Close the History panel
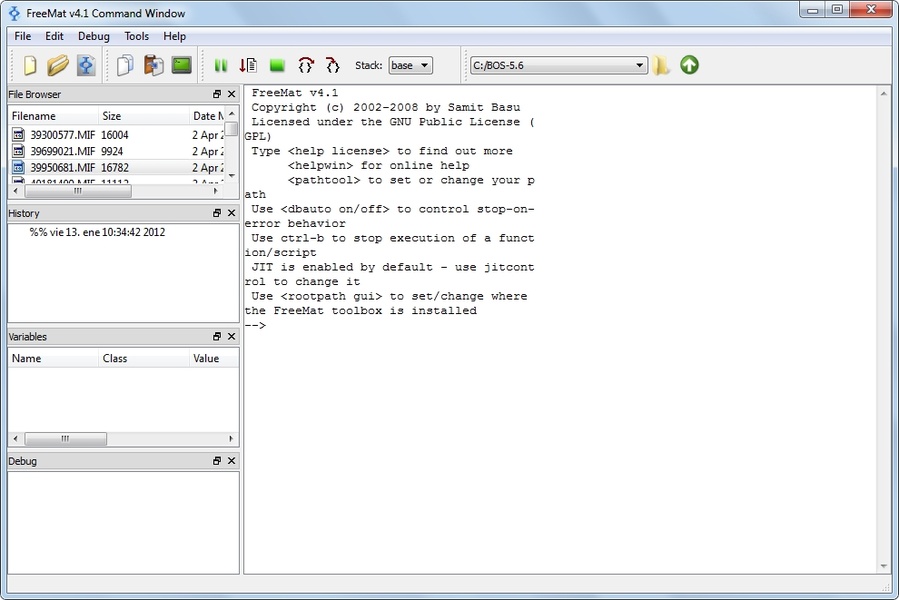The height and width of the screenshot is (600, 899). pyautogui.click(x=232, y=213)
